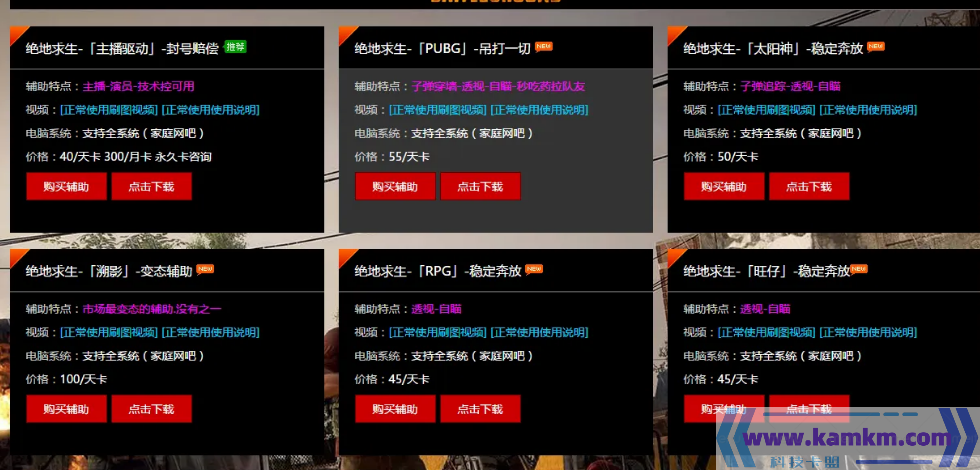Click 支持全系统（家庭网吧）in 太阳神 card
Image resolution: width=980 pixels, height=470 pixels.
[801, 133]
